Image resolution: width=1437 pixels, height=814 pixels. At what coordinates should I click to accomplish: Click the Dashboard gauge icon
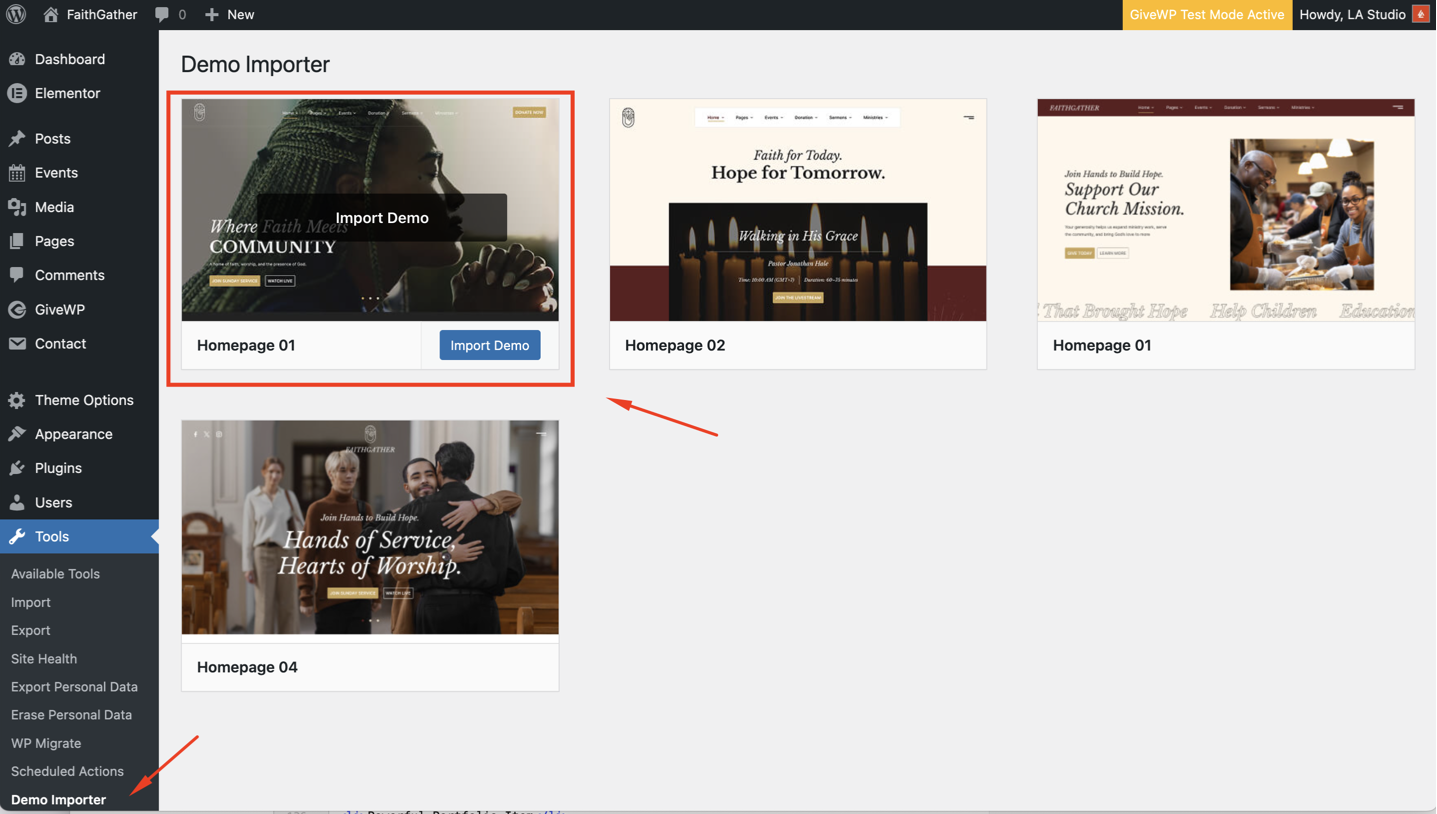(x=17, y=59)
